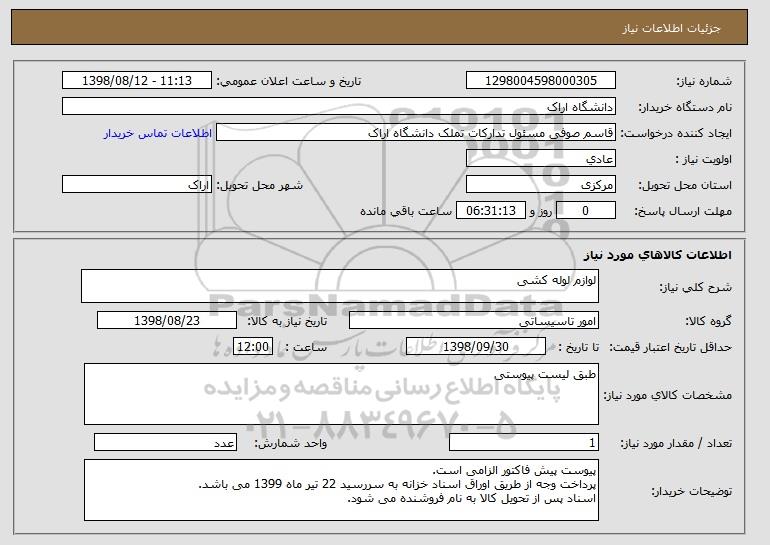Click the remaining days box showing 0
Image resolution: width=770 pixels, height=545 pixels.
(x=586, y=211)
